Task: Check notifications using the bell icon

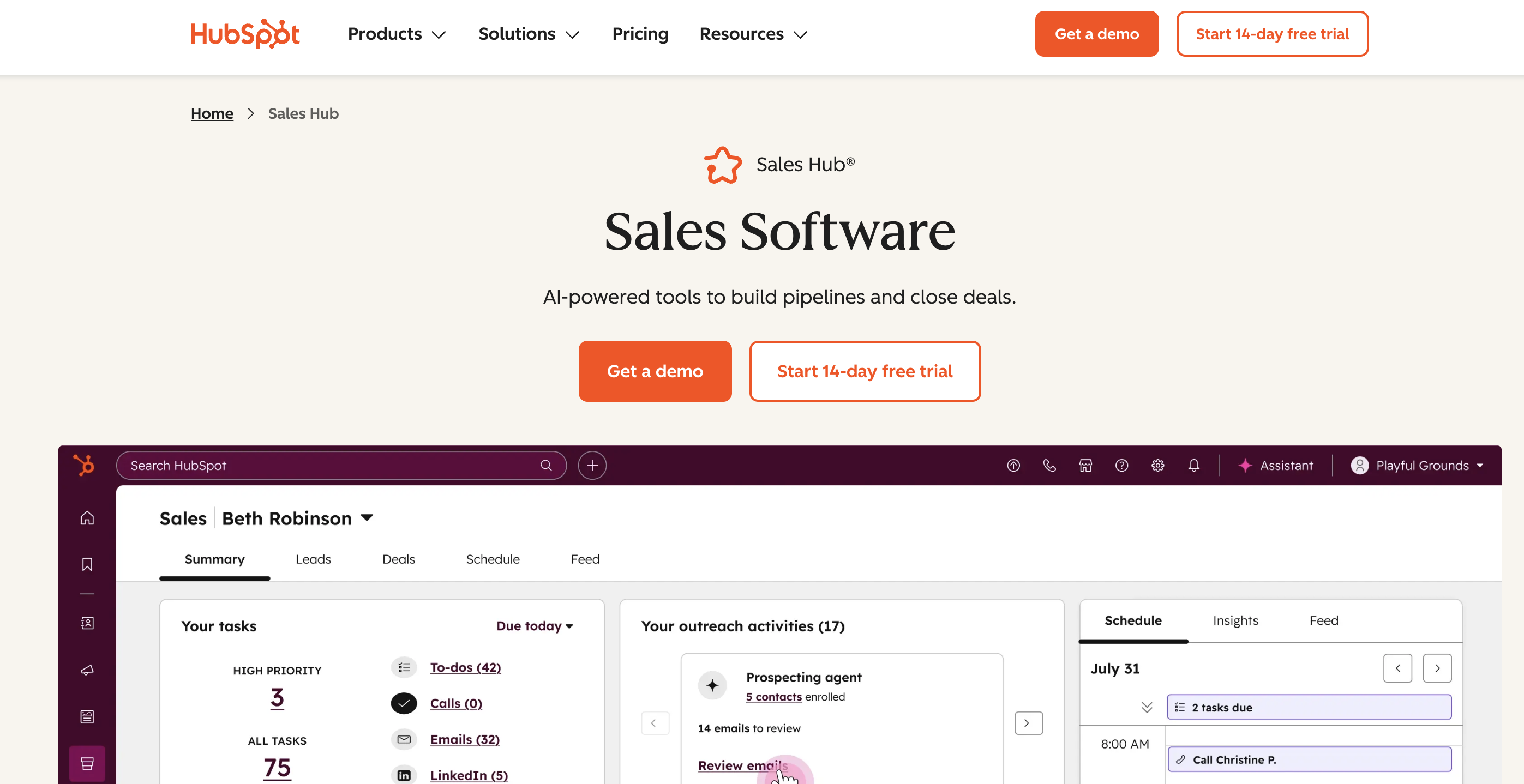Action: coord(1194,465)
